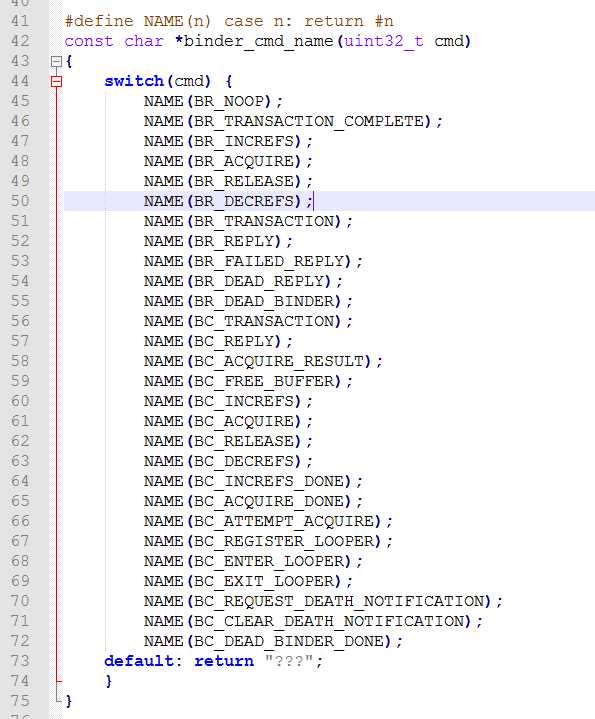Screen dimensions: 595x719
Task: Click 'BC_ACQUIRE' on line 61
Action: coord(244,421)
